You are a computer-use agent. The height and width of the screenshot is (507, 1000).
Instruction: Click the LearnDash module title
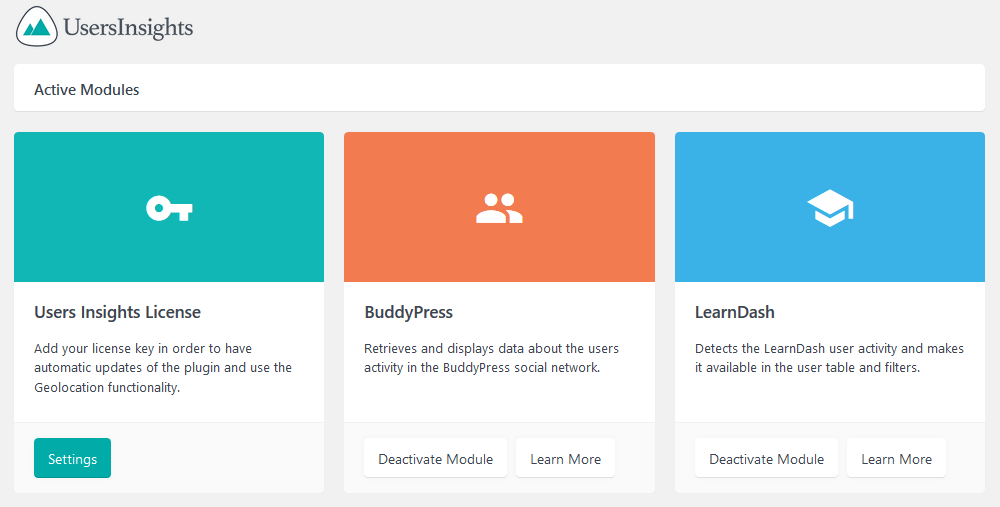tap(735, 312)
